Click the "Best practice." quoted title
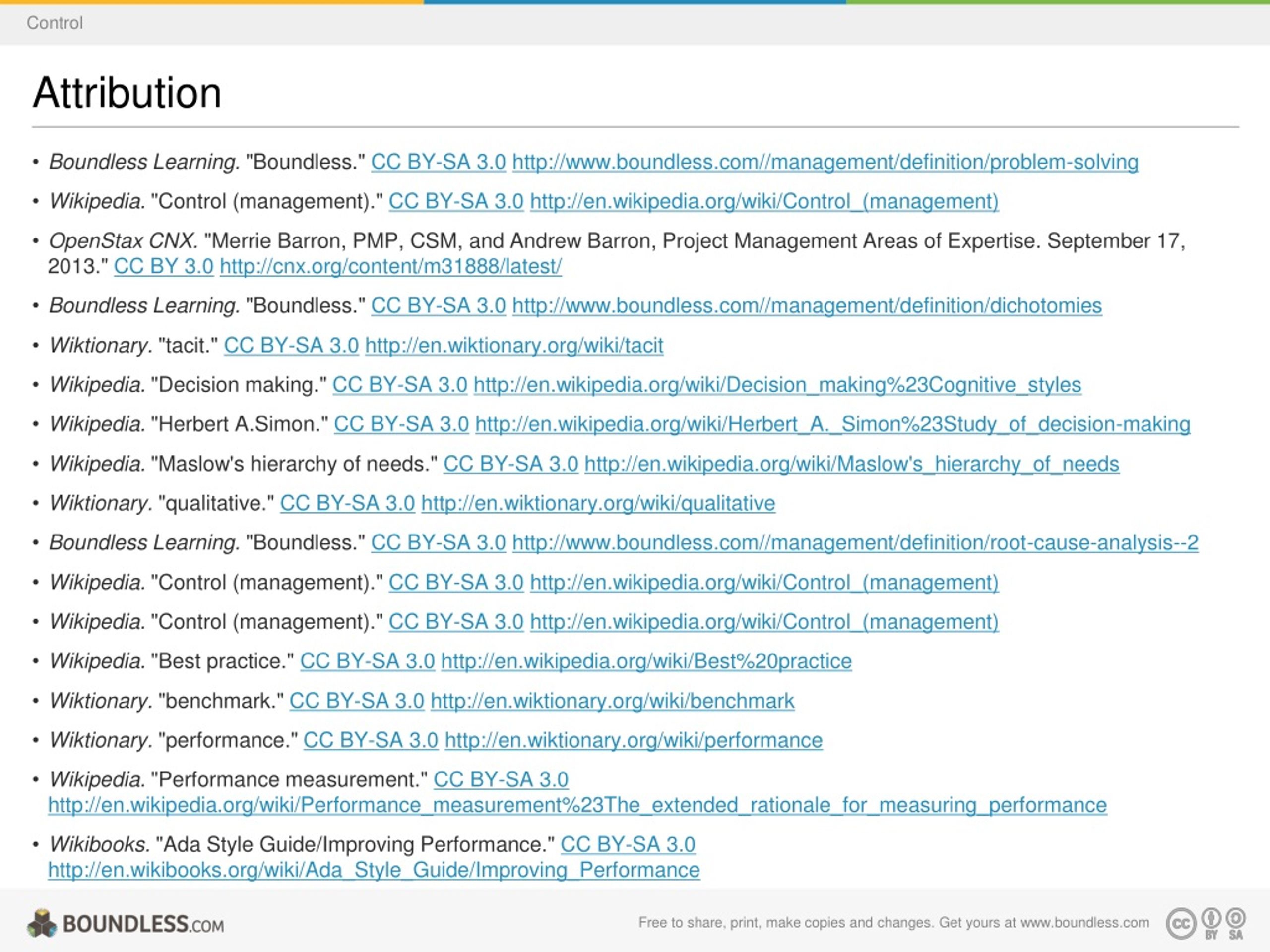Image resolution: width=1270 pixels, height=952 pixels. pyautogui.click(x=222, y=661)
